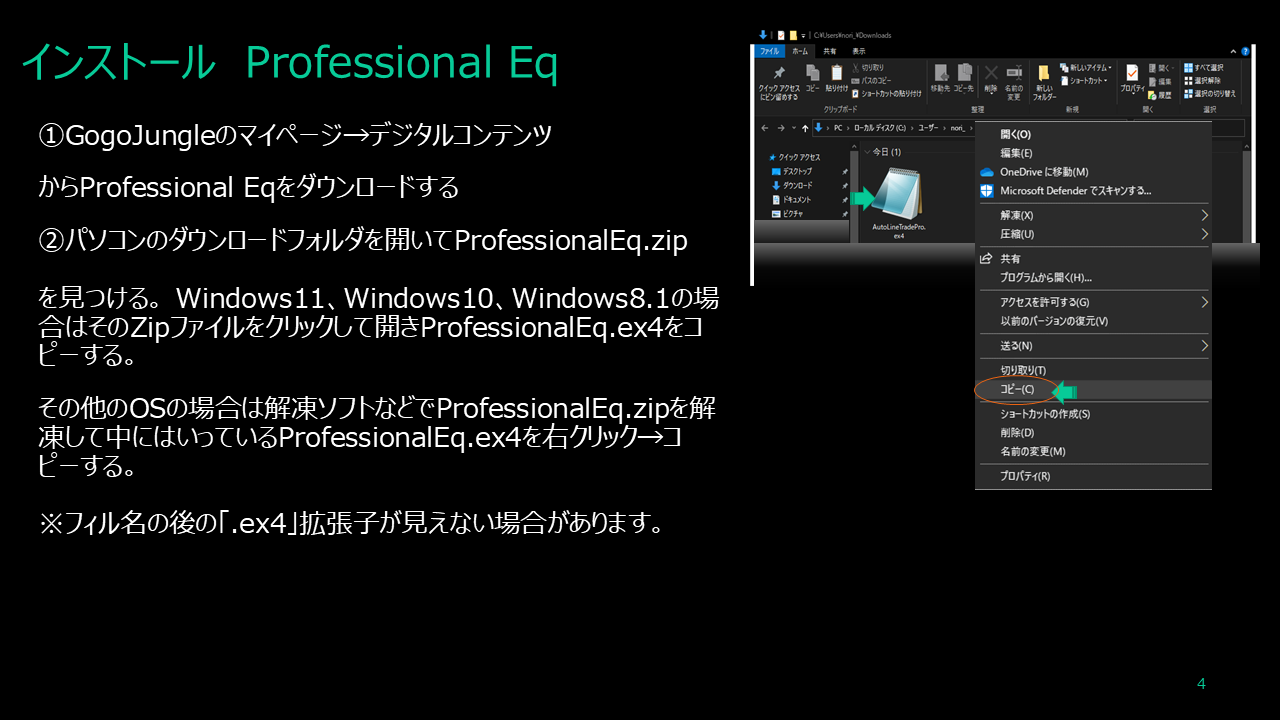Click the Copy to (コピー先) ribbon icon
The width and height of the screenshot is (1280, 720).
click(964, 74)
